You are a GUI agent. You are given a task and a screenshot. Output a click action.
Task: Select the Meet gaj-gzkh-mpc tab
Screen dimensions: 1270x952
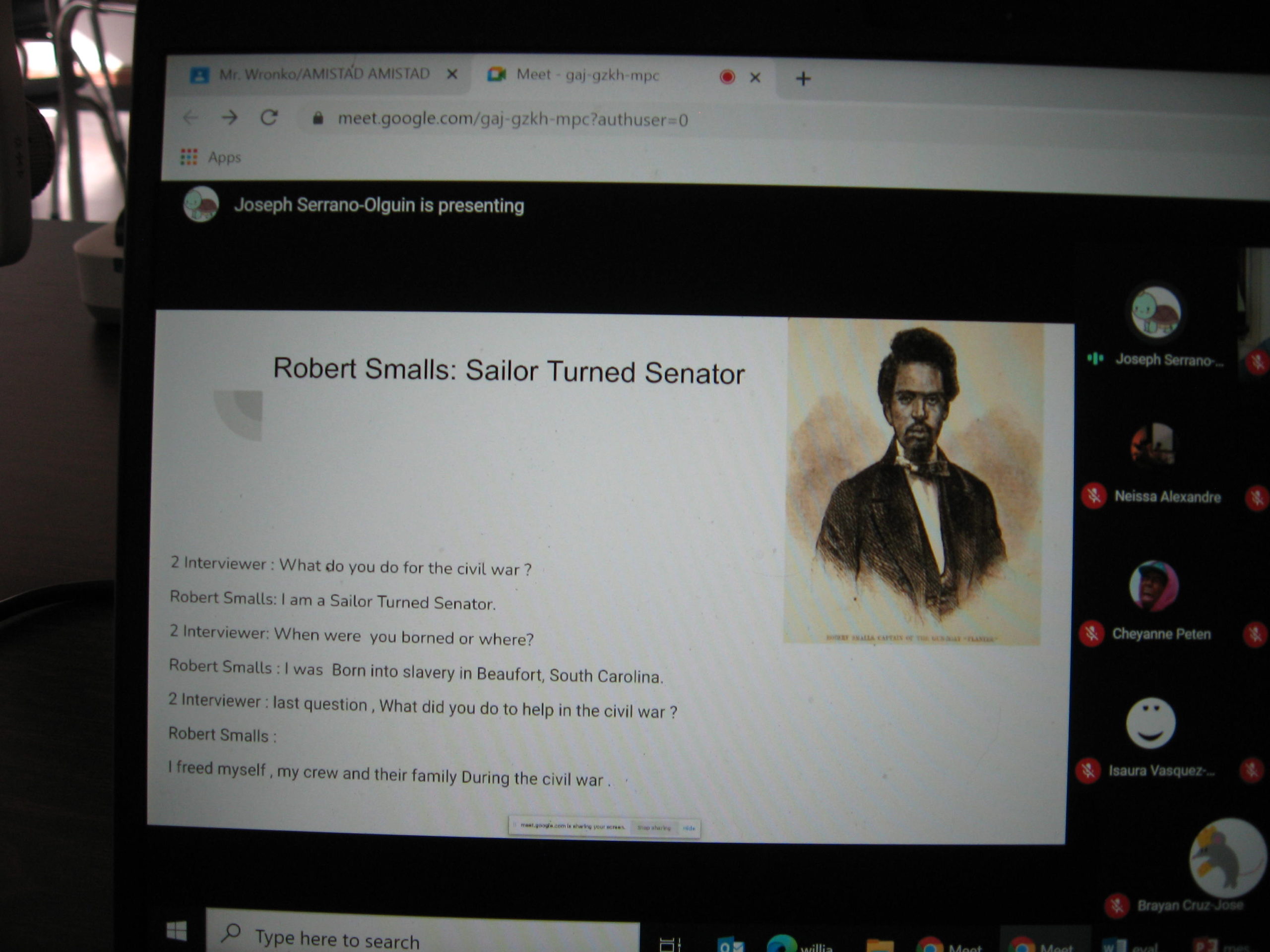click(x=587, y=75)
